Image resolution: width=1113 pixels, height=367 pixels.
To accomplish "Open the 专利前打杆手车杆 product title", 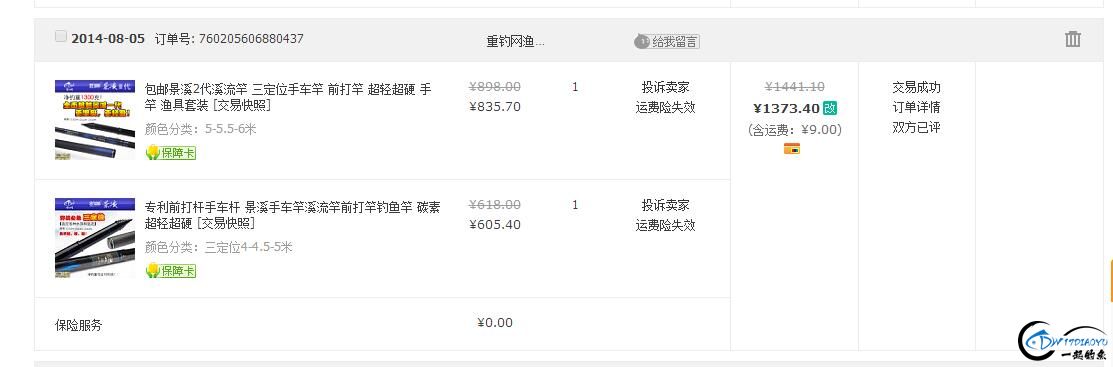I will click(292, 215).
